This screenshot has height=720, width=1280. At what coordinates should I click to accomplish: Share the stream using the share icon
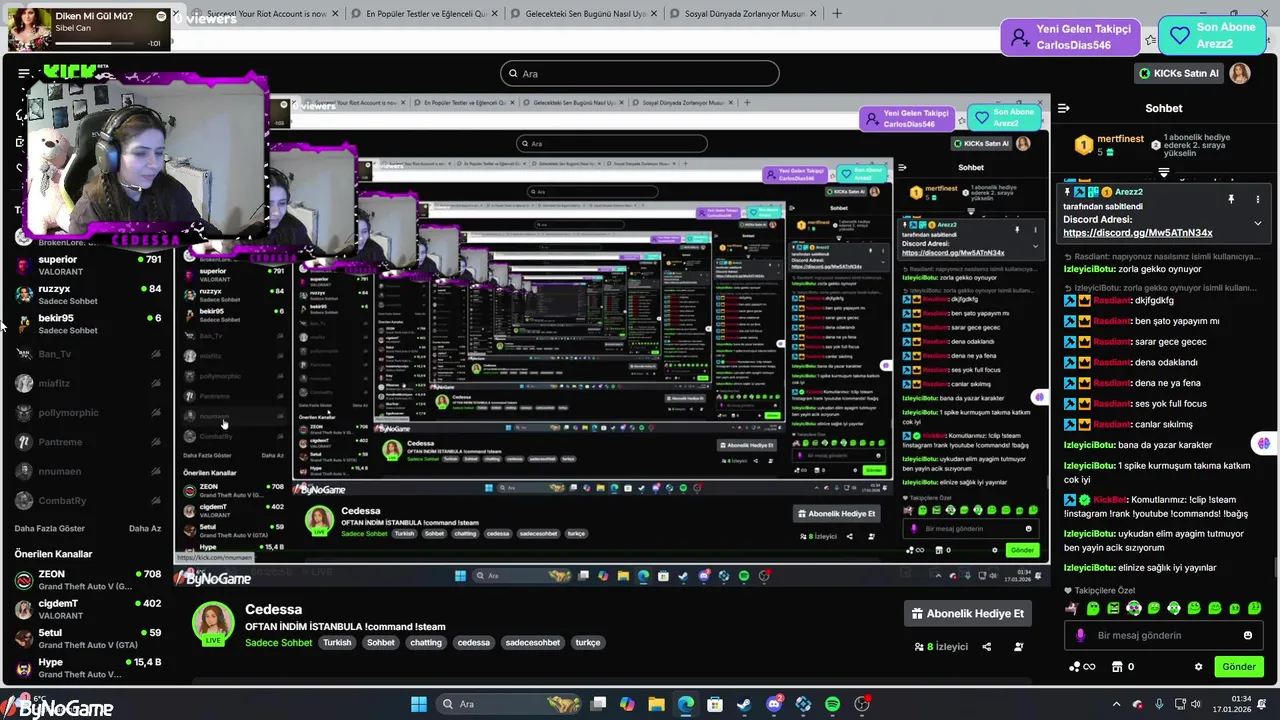click(x=987, y=647)
